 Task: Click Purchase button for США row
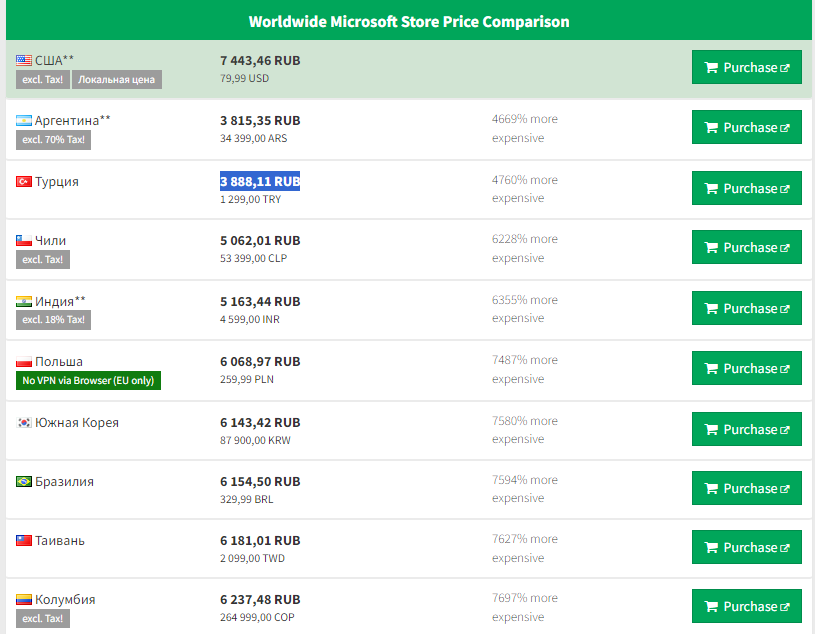coord(746,67)
